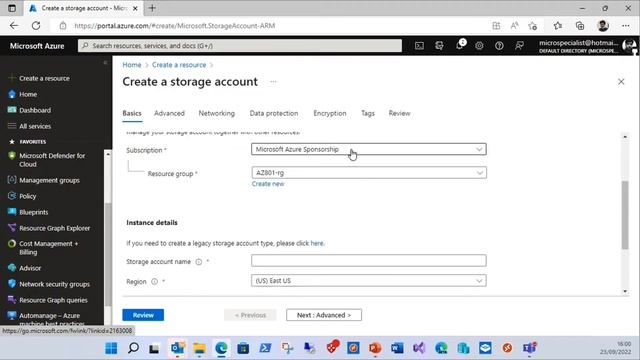Open the Resource group dropdown
Screen dimensions: 640x360
pyautogui.click(x=369, y=173)
